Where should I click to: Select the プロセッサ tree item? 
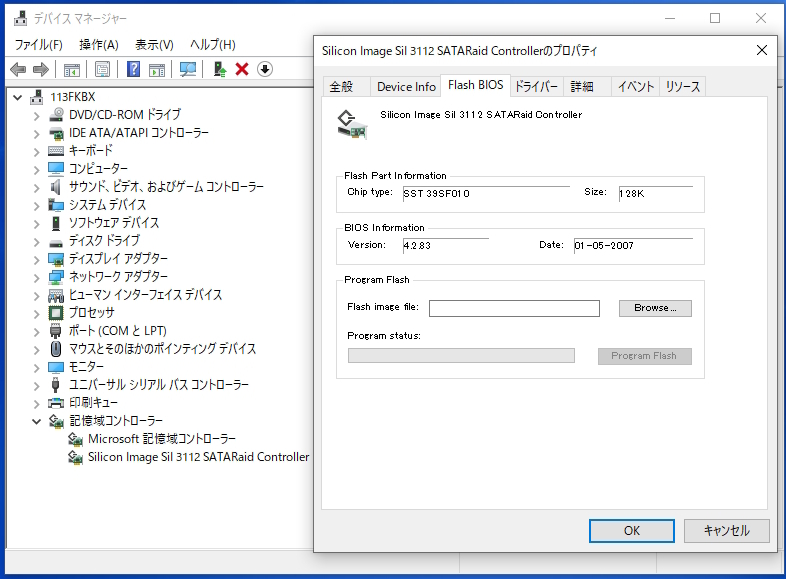[92, 313]
